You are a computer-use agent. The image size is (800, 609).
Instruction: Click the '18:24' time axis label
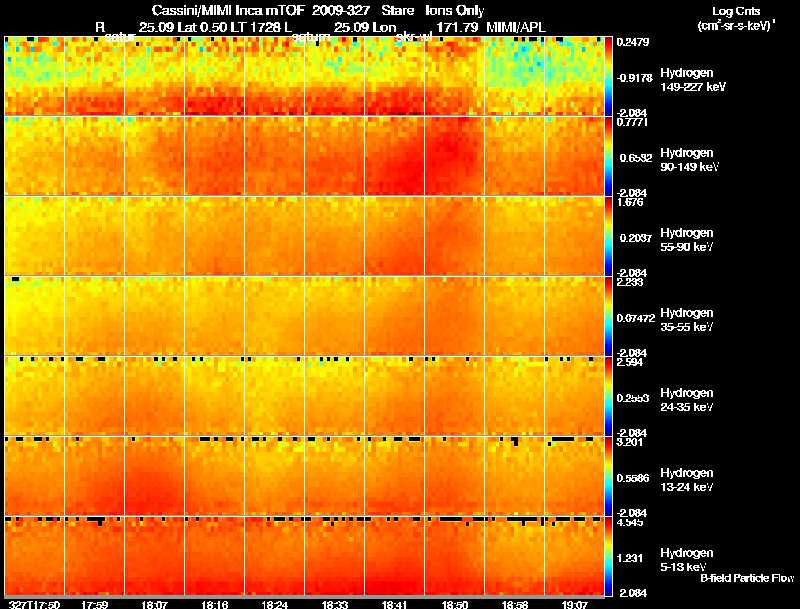click(x=275, y=604)
